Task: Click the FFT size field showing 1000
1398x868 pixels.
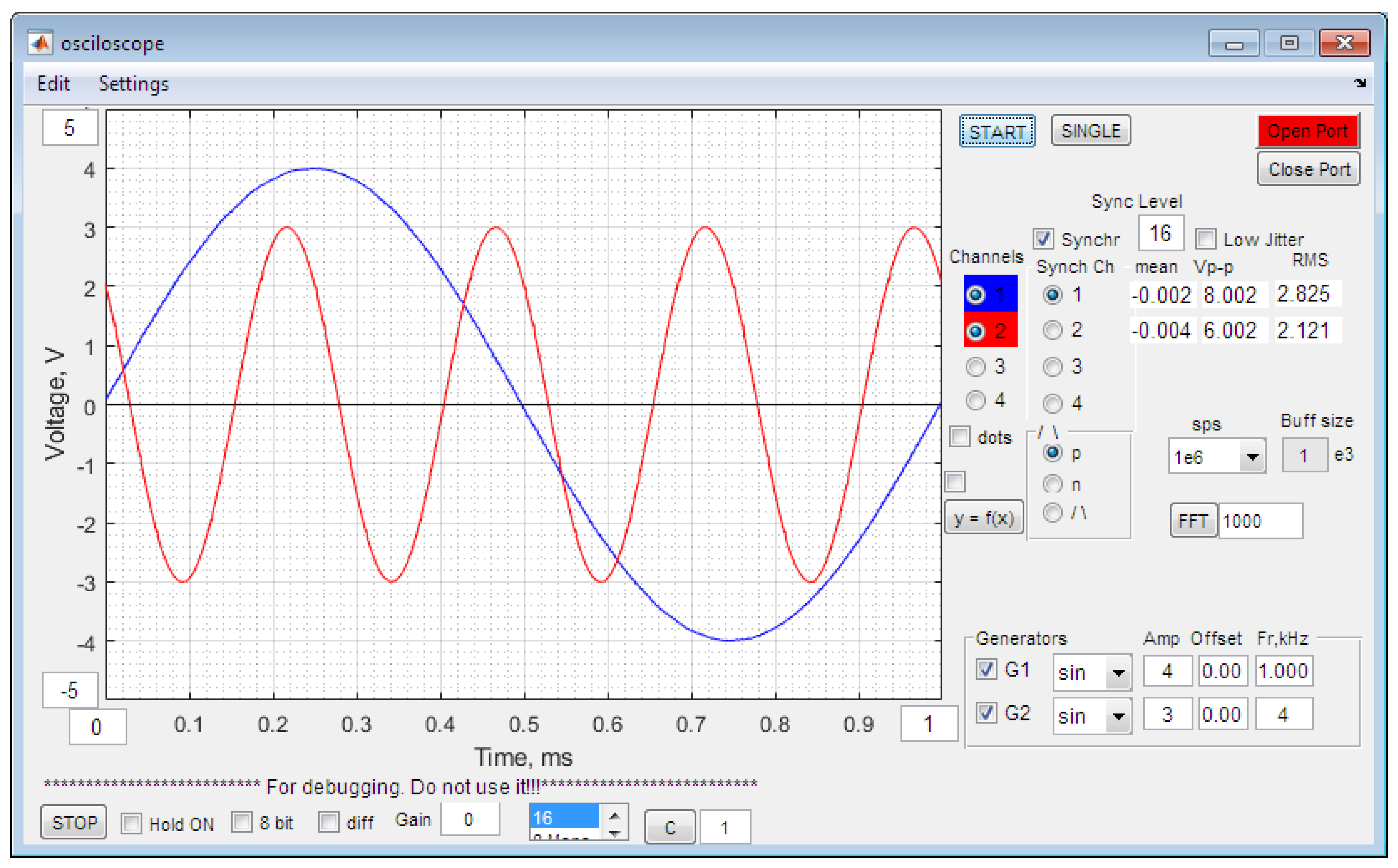Action: pos(1260,521)
